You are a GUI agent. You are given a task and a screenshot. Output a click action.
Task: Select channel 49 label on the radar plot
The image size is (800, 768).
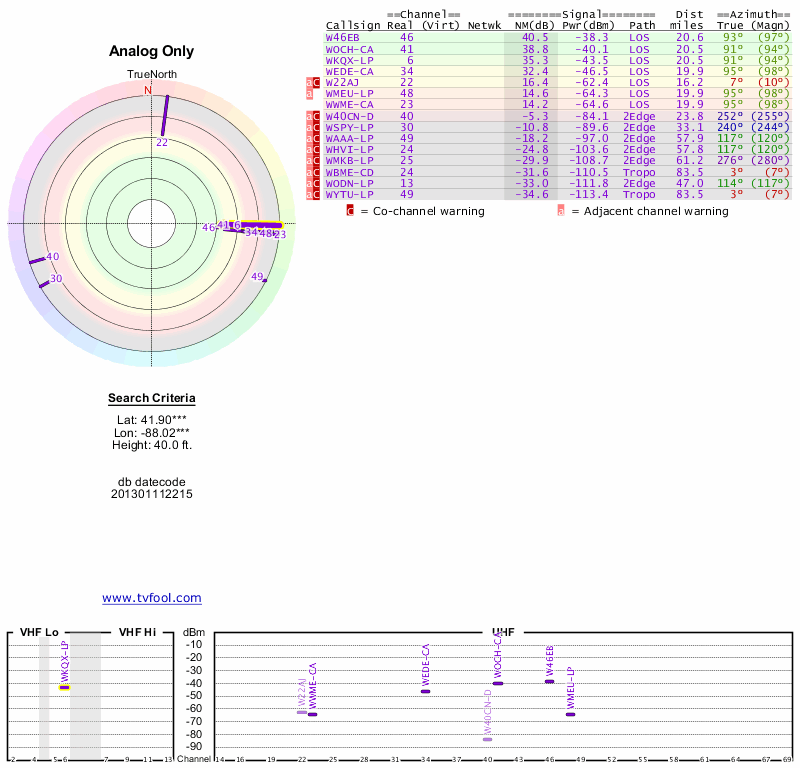[257, 276]
